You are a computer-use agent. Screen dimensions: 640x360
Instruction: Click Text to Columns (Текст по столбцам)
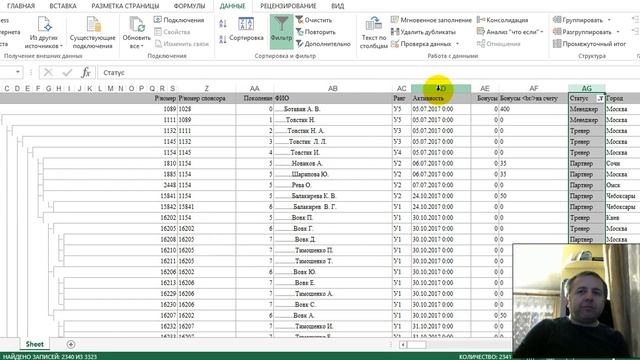pyautogui.click(x=373, y=33)
